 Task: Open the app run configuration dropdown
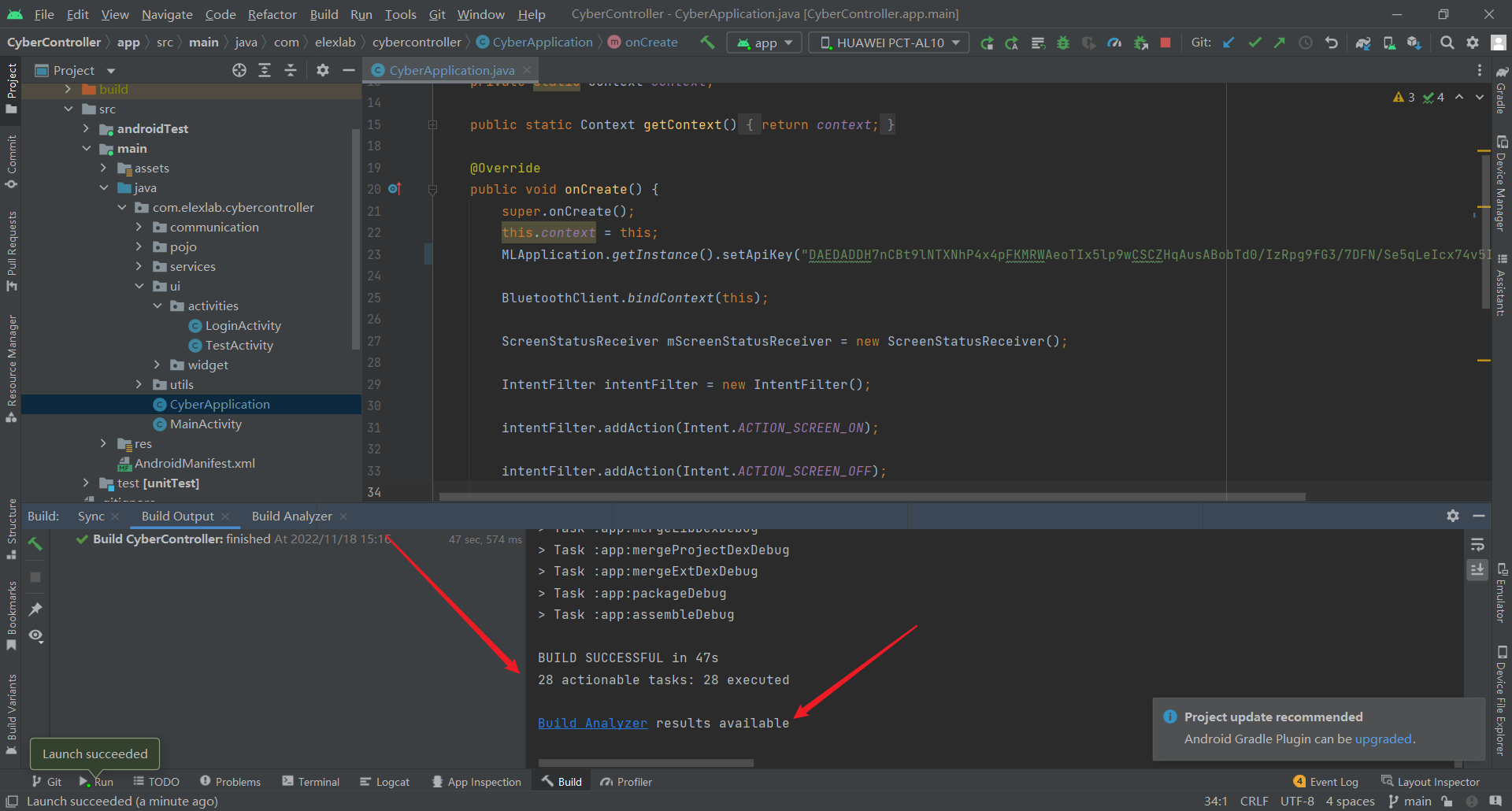click(764, 43)
